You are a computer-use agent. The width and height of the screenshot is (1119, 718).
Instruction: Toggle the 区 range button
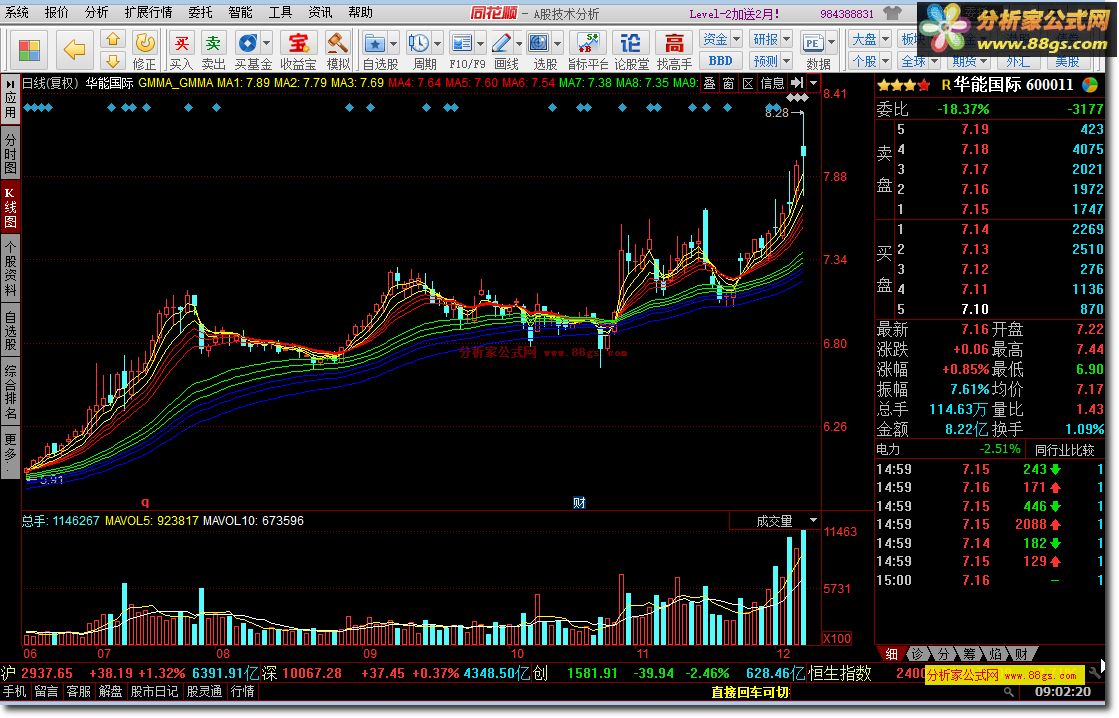[748, 84]
